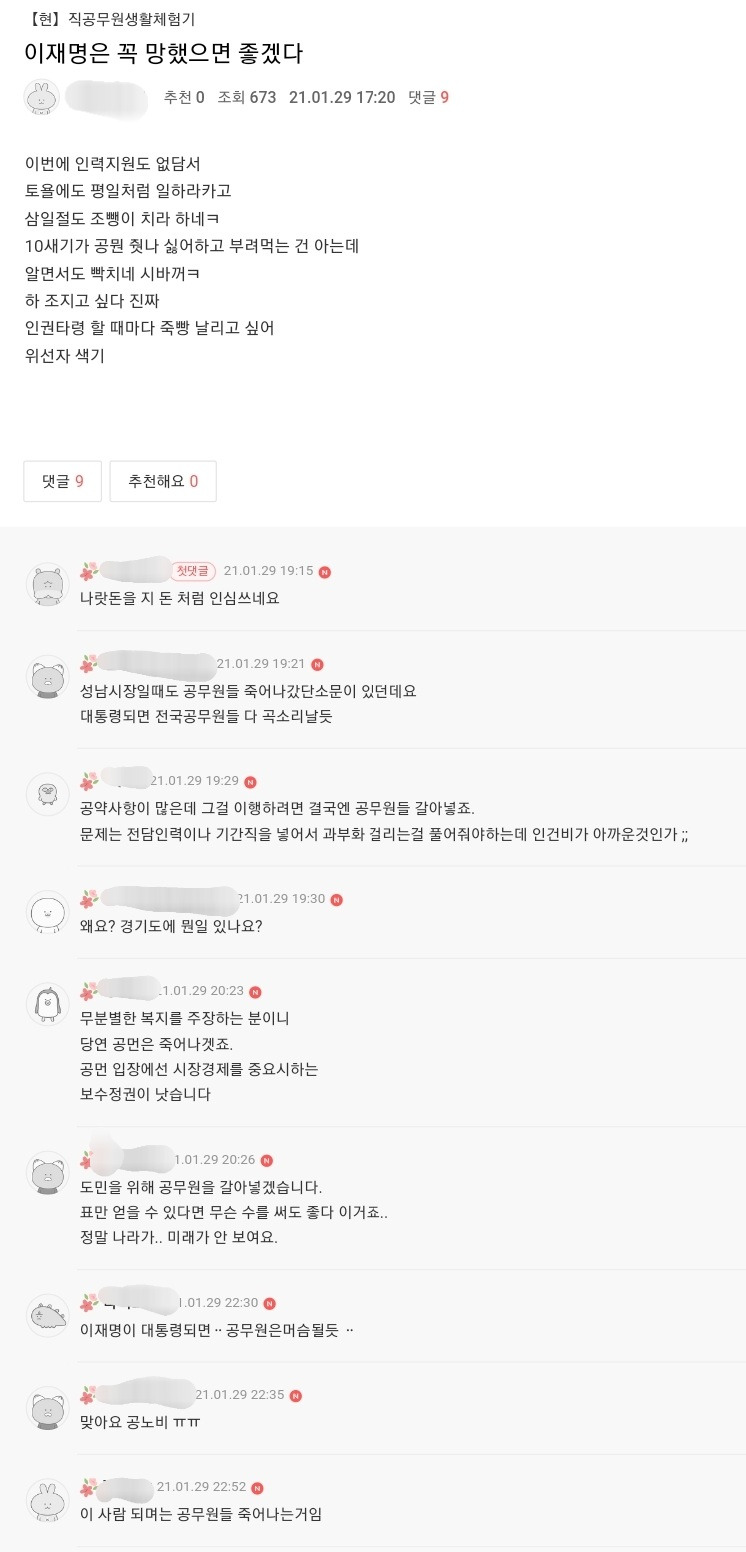Click avatar of the 22:35 commenter
This screenshot has width=746, height=1552.
46,1408
